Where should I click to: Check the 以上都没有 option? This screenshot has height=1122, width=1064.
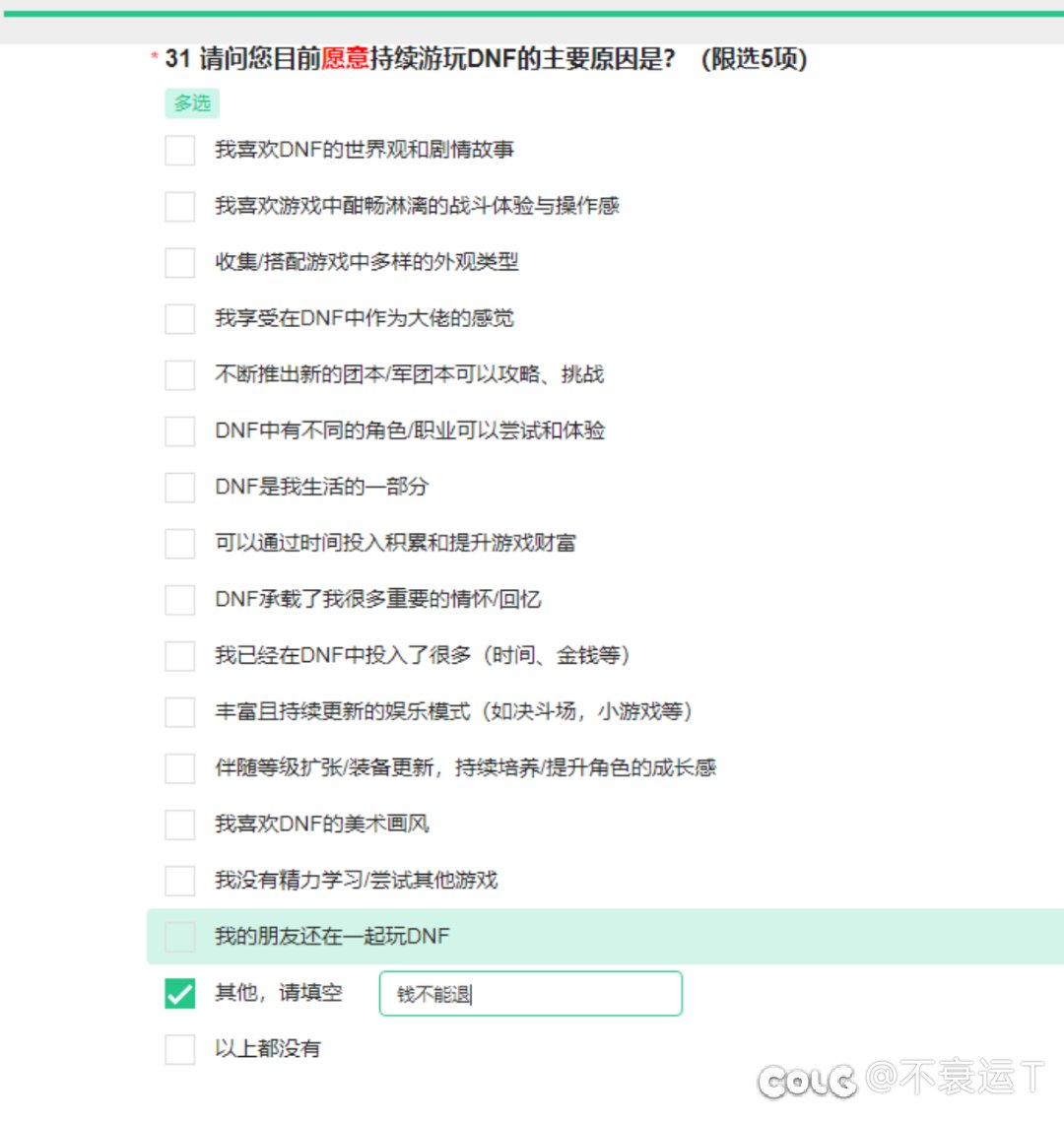(180, 1049)
